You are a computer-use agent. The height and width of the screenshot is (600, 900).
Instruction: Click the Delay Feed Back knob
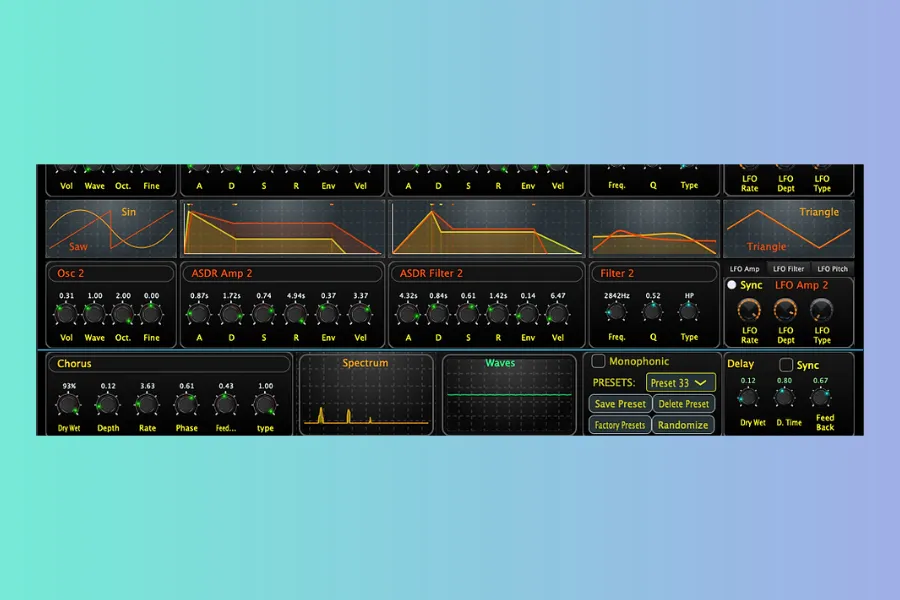pos(825,397)
